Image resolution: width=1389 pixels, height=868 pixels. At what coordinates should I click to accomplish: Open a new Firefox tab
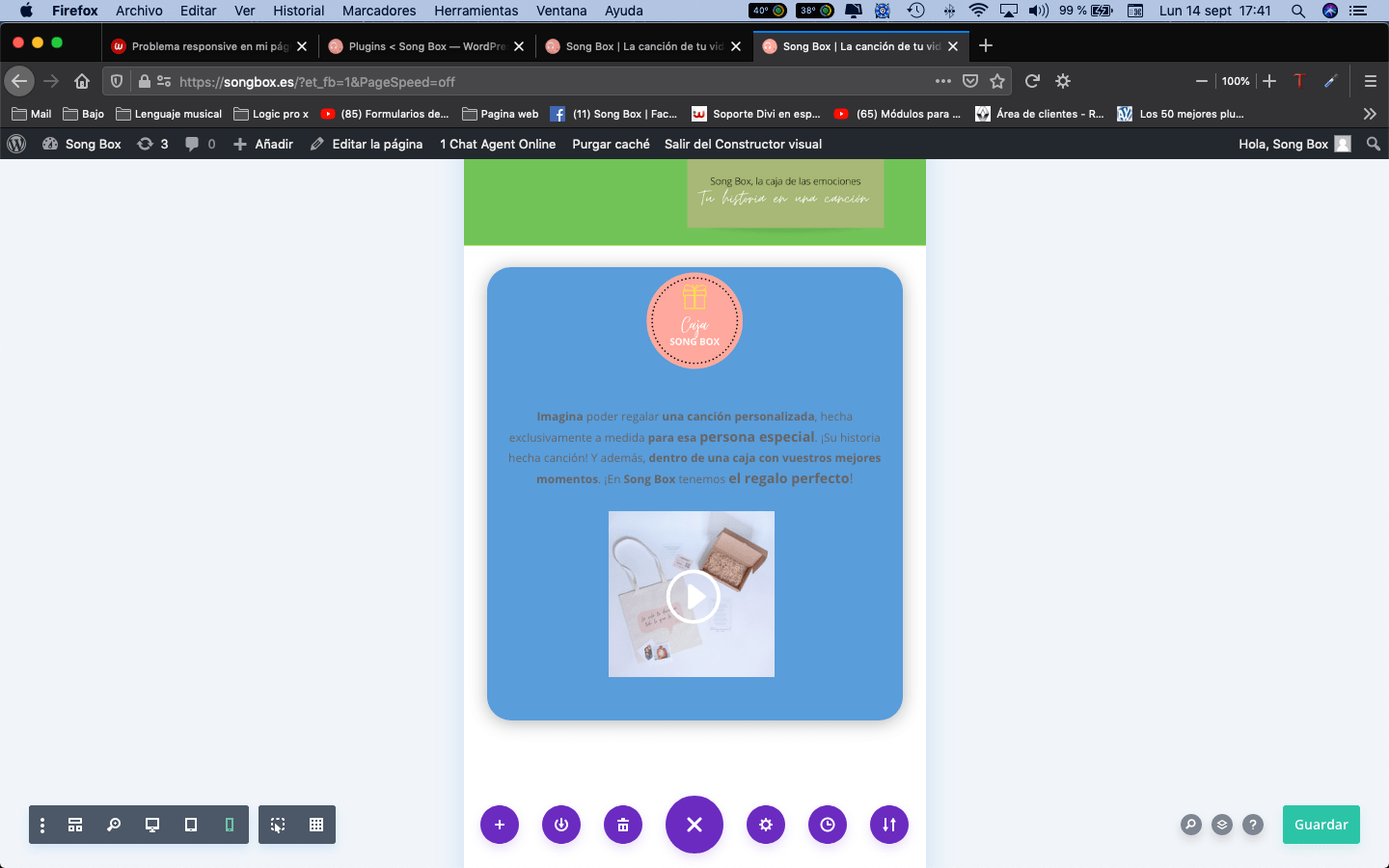click(985, 45)
